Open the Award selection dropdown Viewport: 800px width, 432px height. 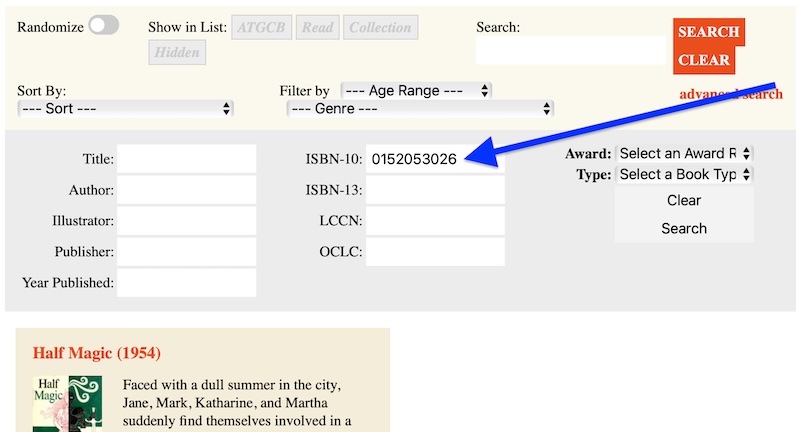pos(684,154)
